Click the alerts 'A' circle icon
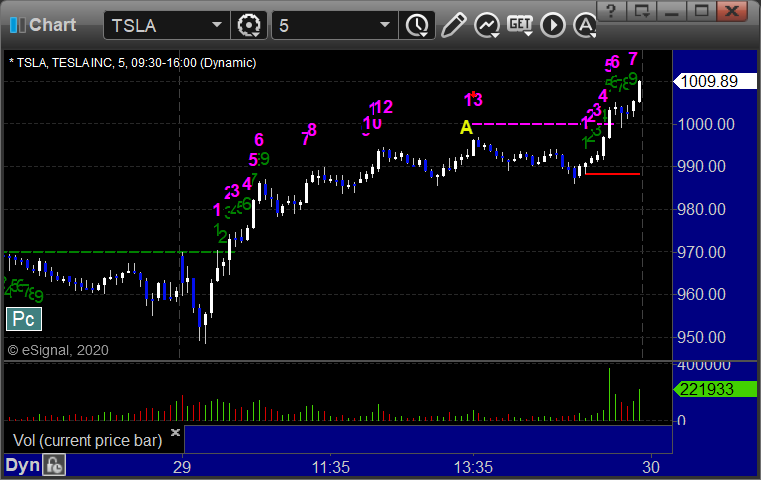The height and width of the screenshot is (480, 761). pyautogui.click(x=585, y=25)
